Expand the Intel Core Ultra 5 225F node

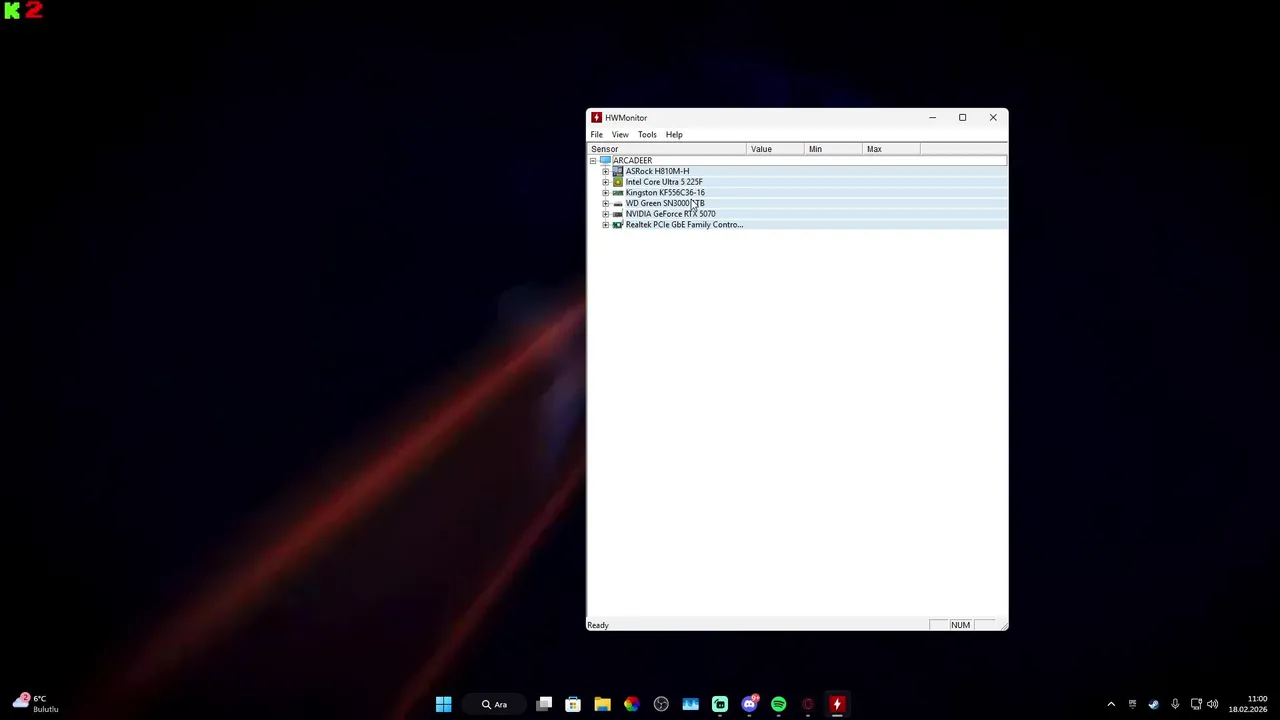click(605, 182)
